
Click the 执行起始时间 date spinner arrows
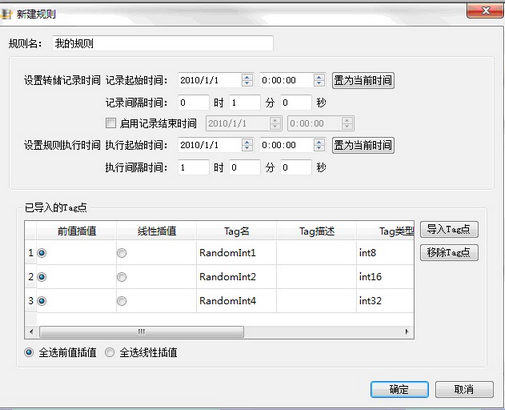point(247,145)
